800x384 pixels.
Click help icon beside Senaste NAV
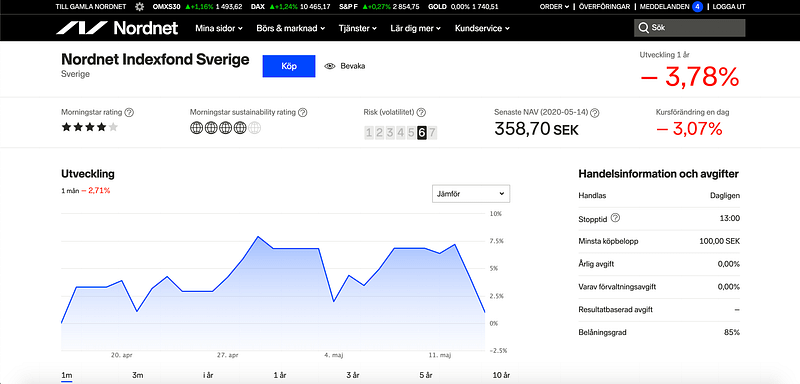595,113
